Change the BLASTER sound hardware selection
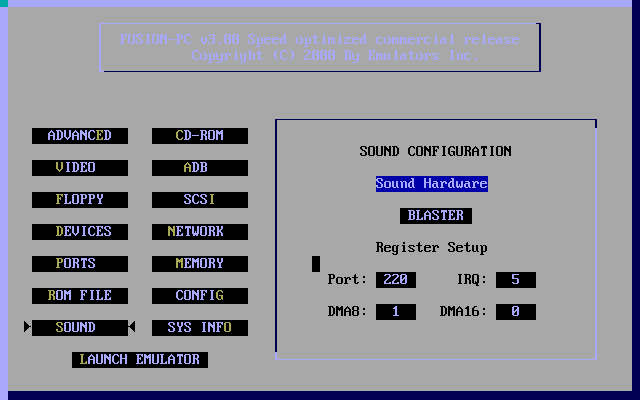The height and width of the screenshot is (400, 640). [436, 216]
